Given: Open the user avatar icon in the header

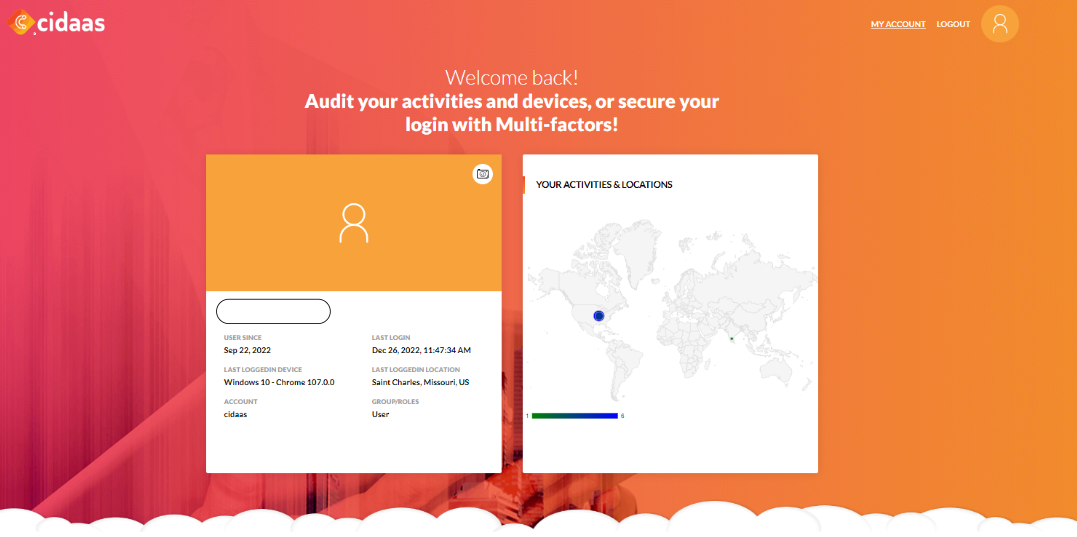Looking at the screenshot, I should pos(999,24).
